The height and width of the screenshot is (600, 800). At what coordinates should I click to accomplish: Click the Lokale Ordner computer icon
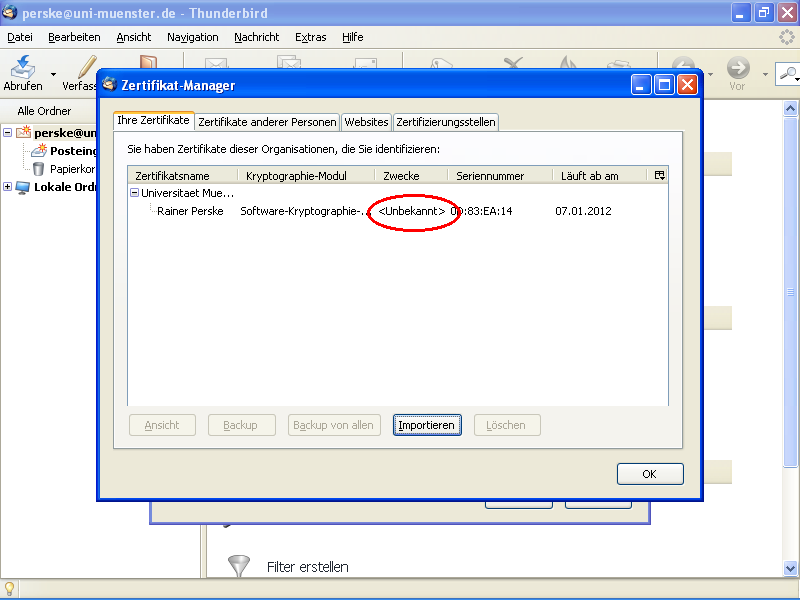22,186
